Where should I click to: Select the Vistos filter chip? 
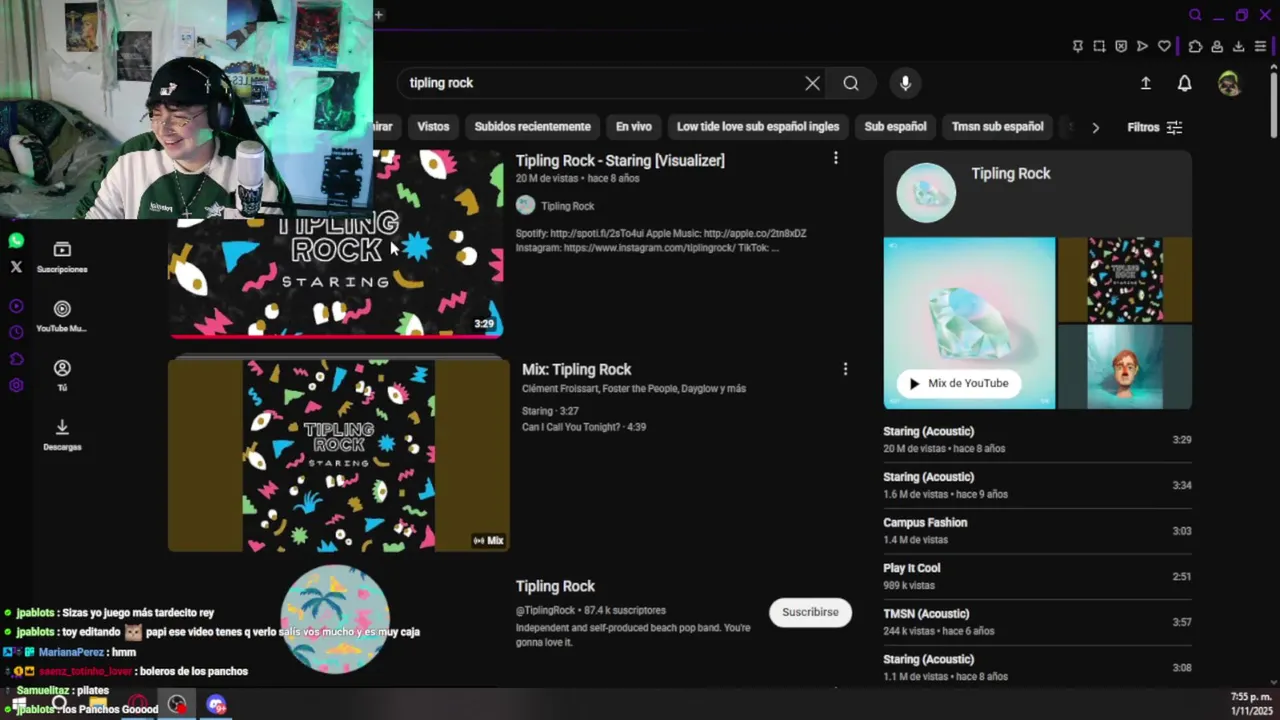pos(433,127)
